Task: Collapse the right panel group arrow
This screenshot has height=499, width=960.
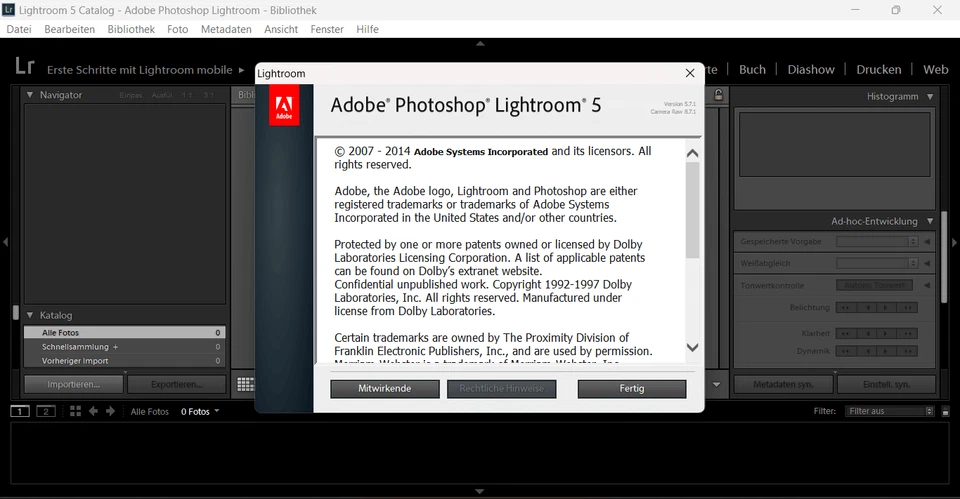Action: 954,242
